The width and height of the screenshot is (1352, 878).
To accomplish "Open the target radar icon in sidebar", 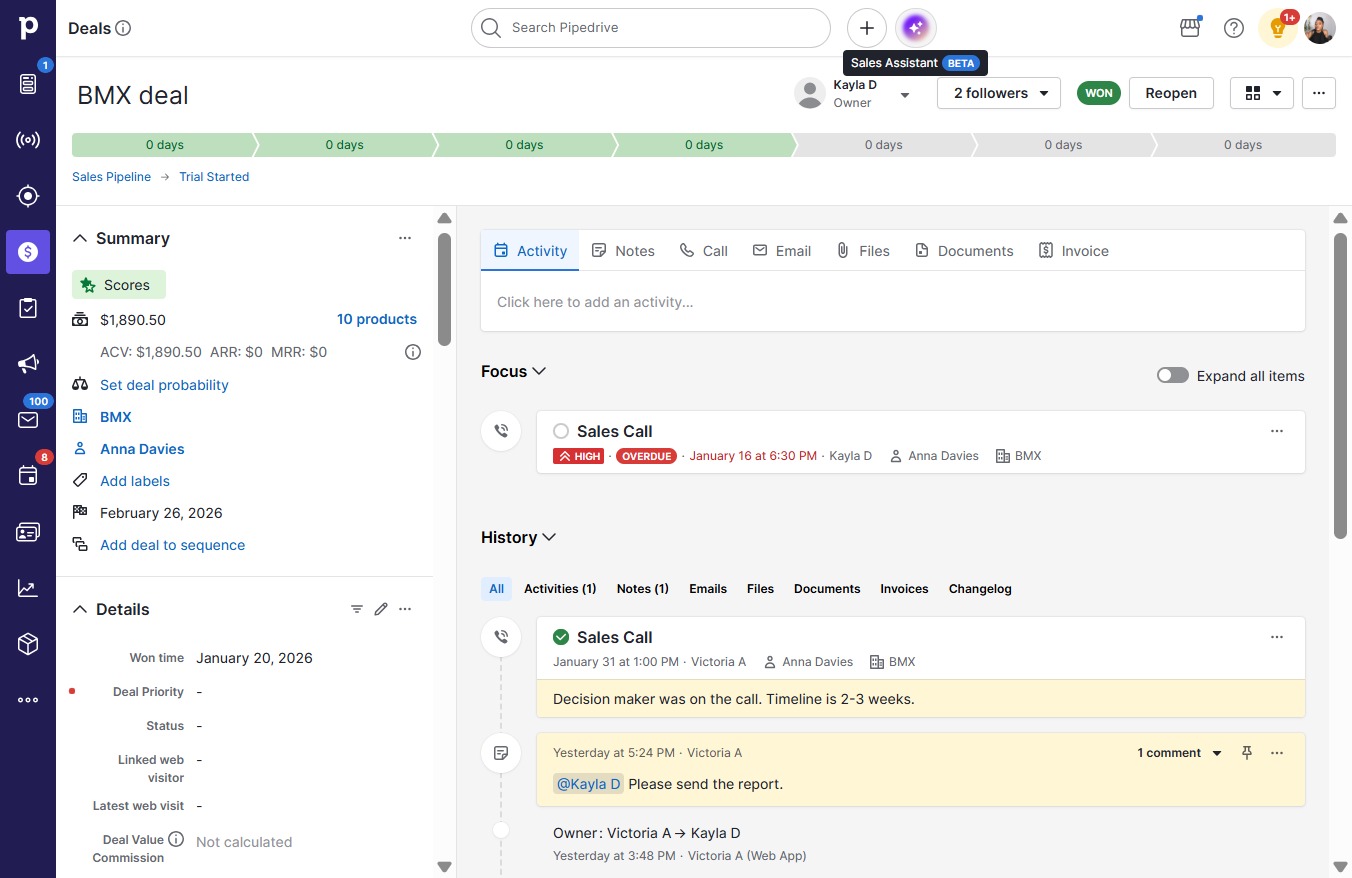I will click(28, 196).
